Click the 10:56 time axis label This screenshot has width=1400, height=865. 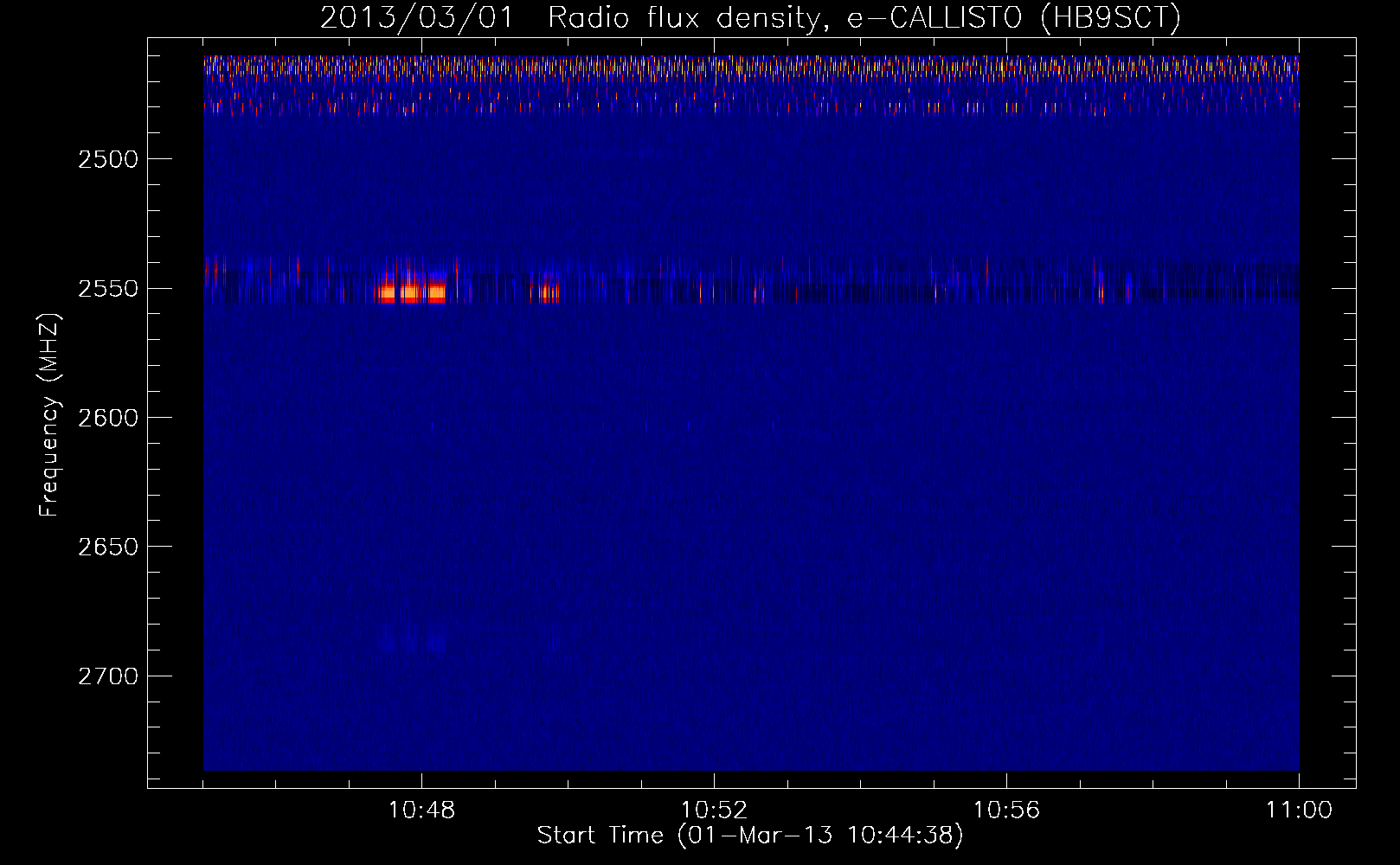pos(1006,811)
